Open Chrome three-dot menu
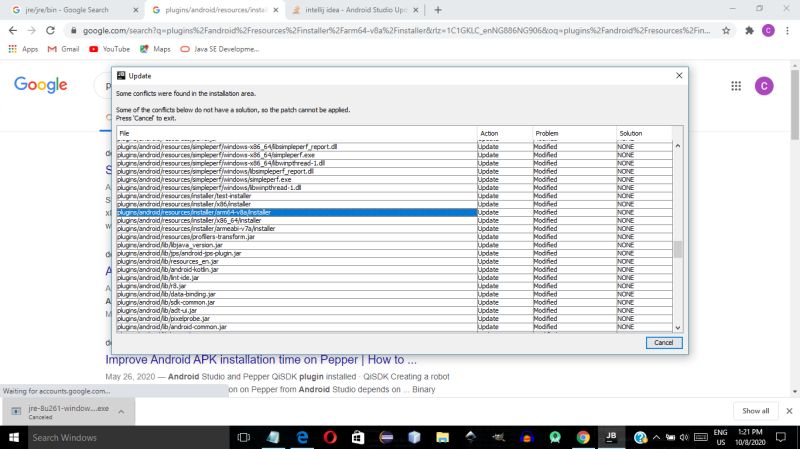Image resolution: width=800 pixels, height=449 pixels. pyautogui.click(x=787, y=31)
